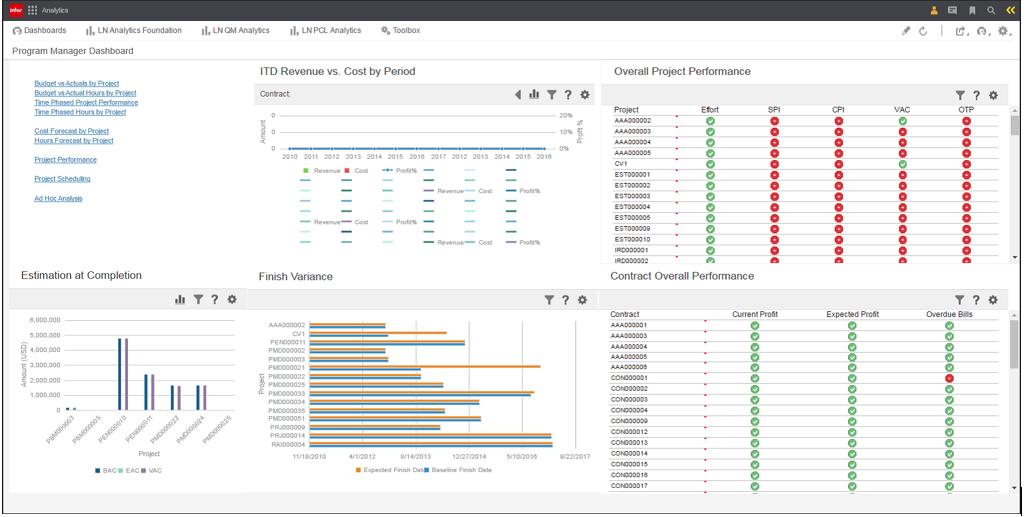Viewport: 1026px width, 517px height.
Task: Open Contract Overall Performance widget settings gear
Action: point(993,300)
